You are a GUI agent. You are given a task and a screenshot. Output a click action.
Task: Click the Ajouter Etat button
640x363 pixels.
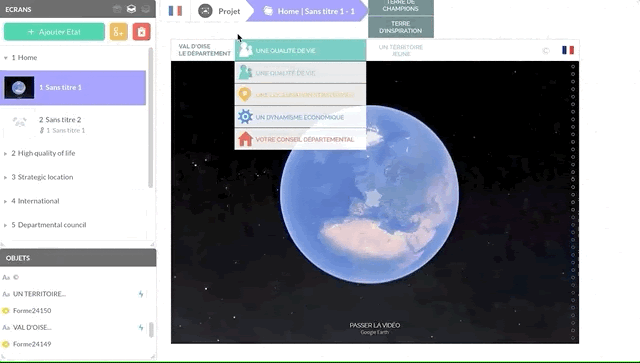tap(54, 32)
